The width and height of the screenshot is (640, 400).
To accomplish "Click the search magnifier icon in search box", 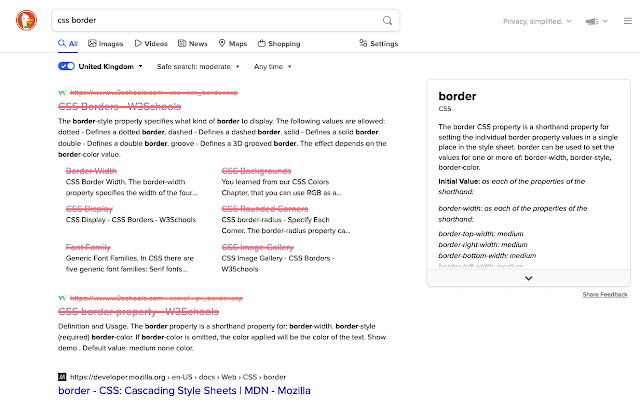I will tap(387, 20).
